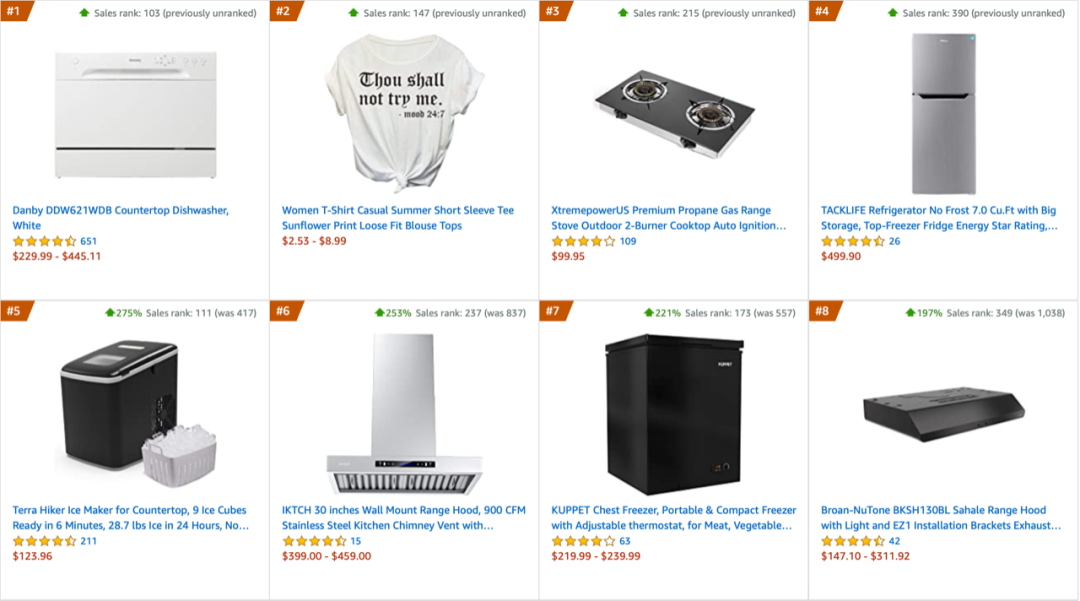Click the star rating of the Terra Hiker ice maker
The width and height of the screenshot is (1080, 601).
pos(44,541)
